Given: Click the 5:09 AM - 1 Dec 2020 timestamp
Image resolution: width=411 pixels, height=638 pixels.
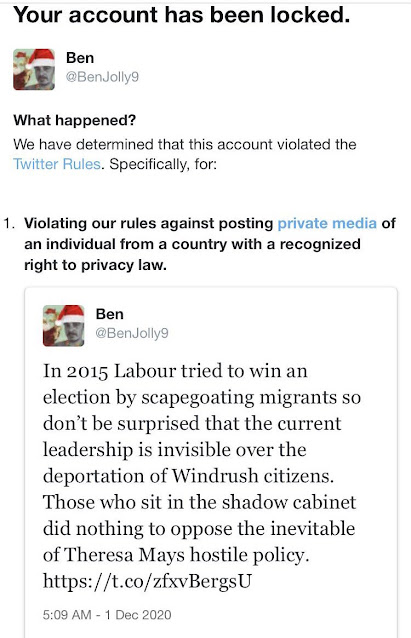Looking at the screenshot, I should (x=107, y=614).
